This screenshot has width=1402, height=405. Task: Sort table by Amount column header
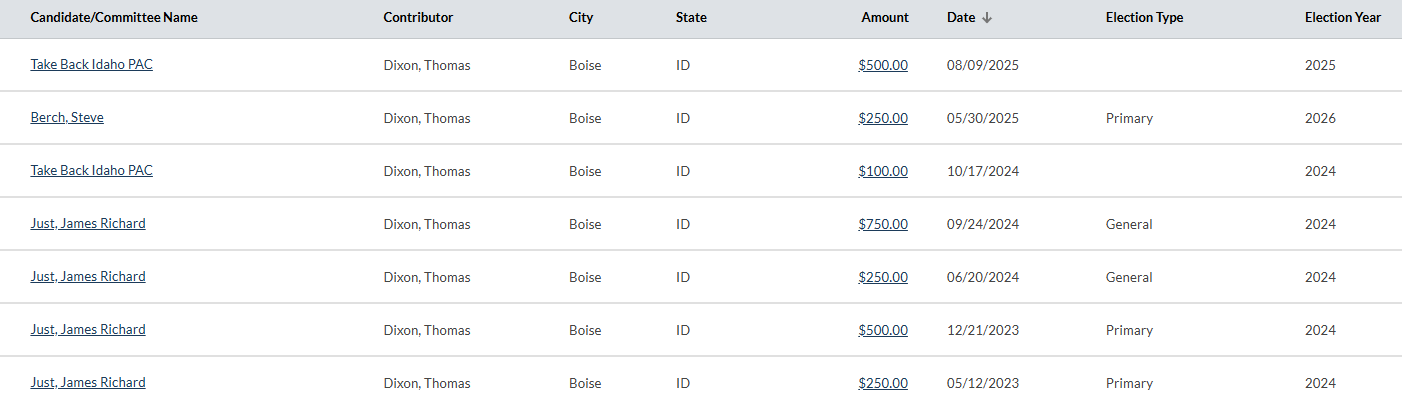885,18
